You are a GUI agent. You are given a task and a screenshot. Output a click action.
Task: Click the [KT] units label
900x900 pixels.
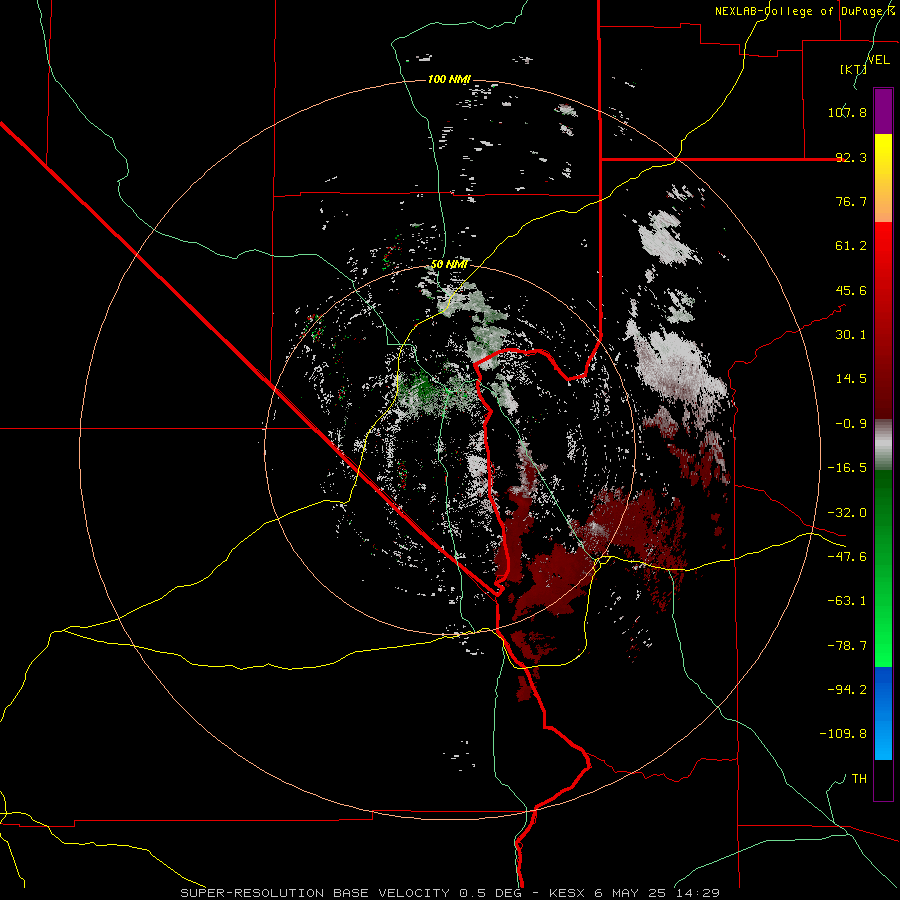(x=853, y=69)
